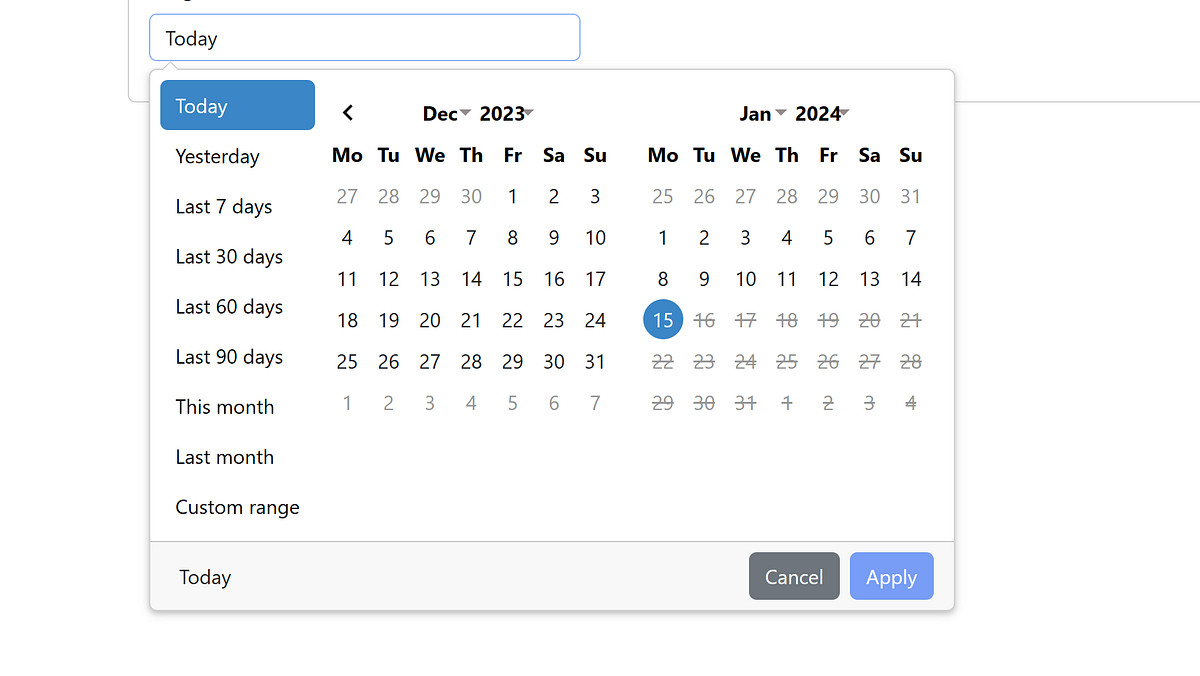Viewport: 1200px width, 676px height.
Task: Open the 2023 year dropdown
Action: tap(506, 114)
